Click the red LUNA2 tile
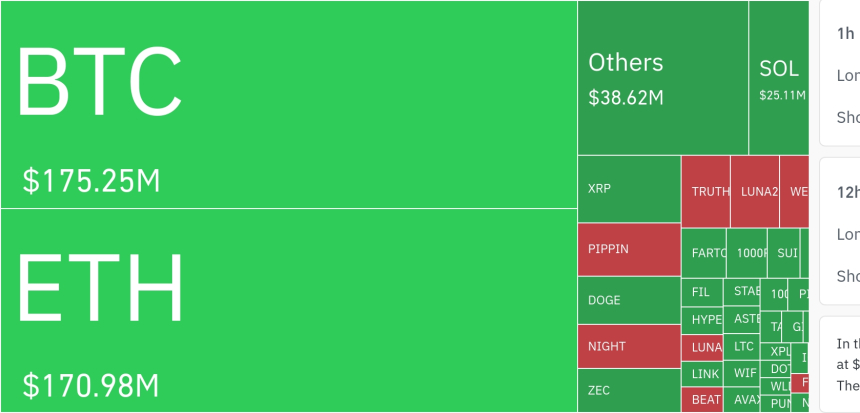The width and height of the screenshot is (860, 413). [x=754, y=191]
